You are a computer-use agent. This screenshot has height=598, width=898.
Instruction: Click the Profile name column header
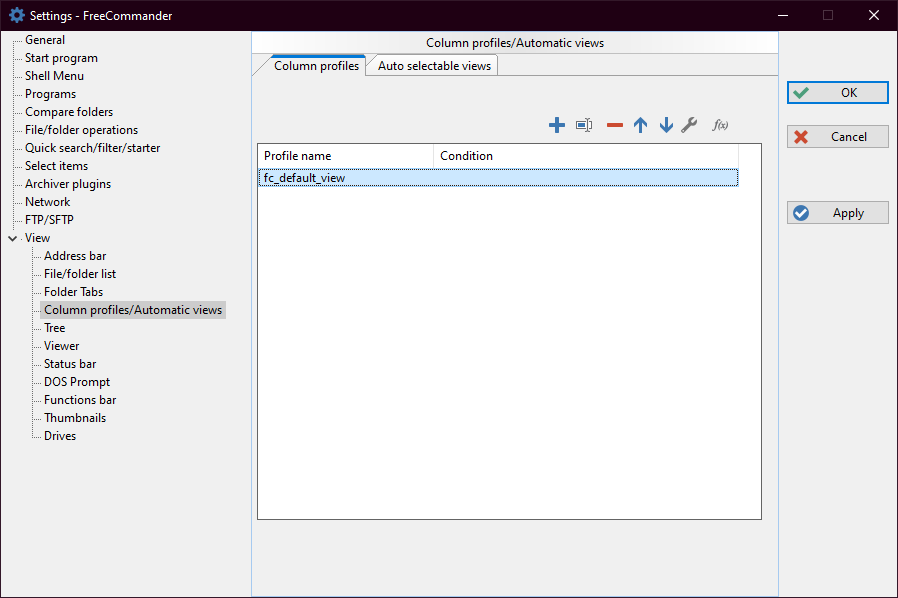[x=345, y=156]
